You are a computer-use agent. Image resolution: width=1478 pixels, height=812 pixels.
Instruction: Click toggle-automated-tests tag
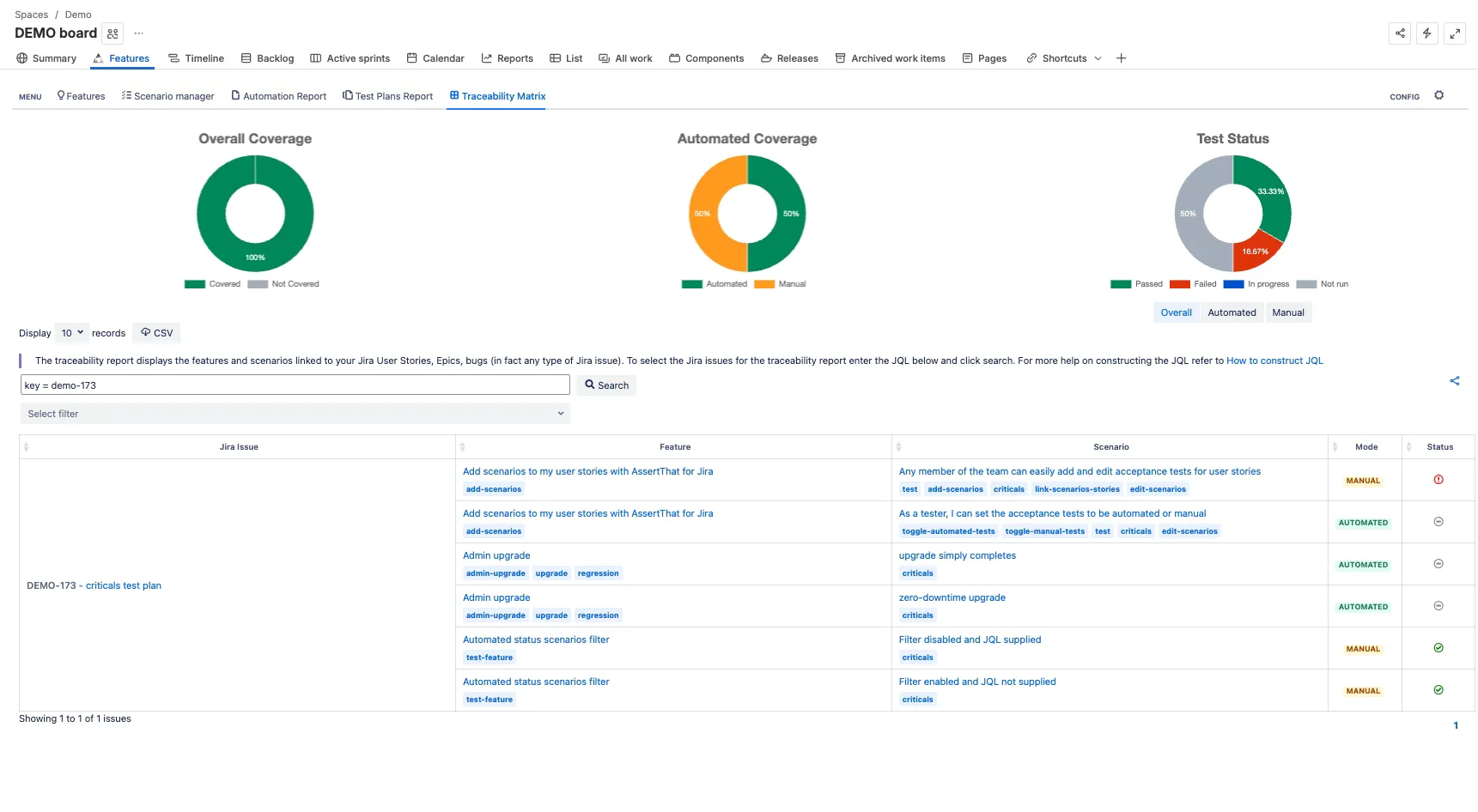point(948,531)
